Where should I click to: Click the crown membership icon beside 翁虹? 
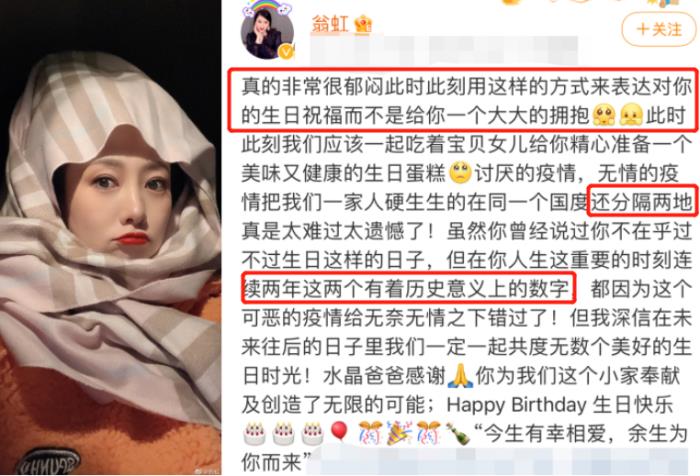pos(363,24)
